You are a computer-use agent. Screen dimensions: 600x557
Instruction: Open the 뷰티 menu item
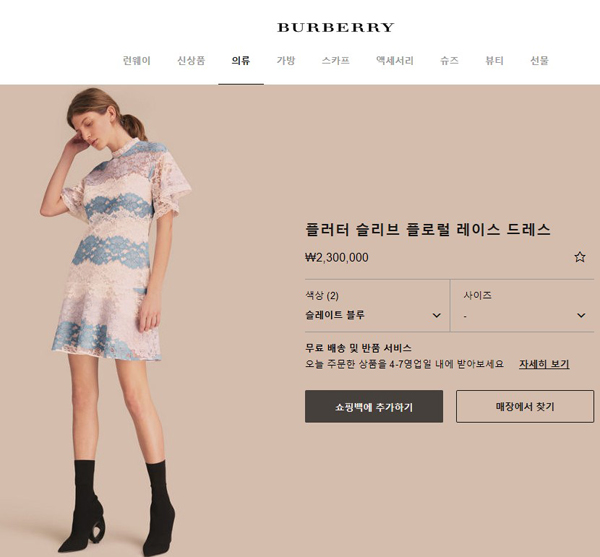tap(494, 60)
